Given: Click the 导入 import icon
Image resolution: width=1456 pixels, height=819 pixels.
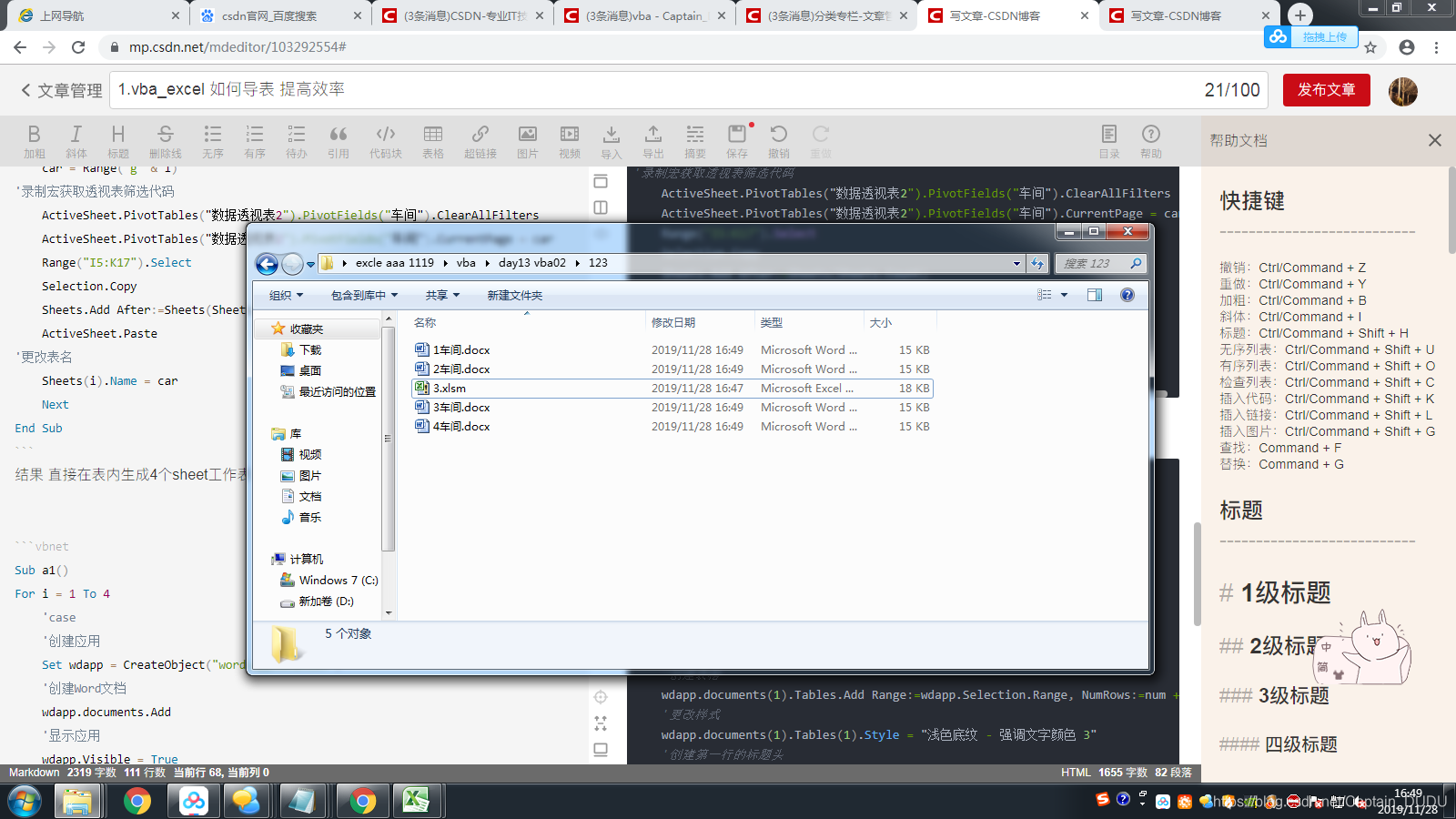Looking at the screenshot, I should tap(612, 141).
